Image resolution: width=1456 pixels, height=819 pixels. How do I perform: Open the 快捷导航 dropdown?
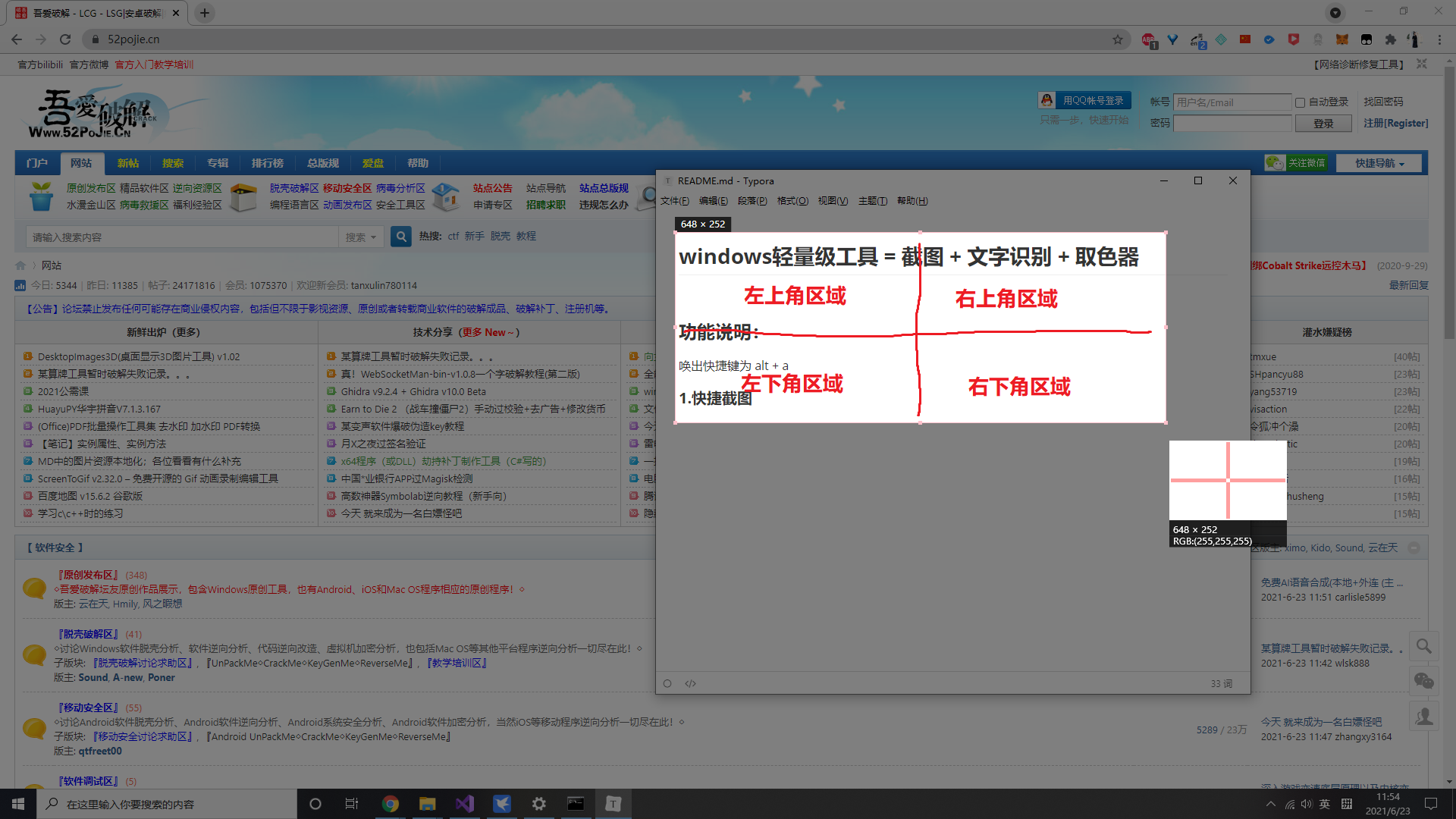1379,163
